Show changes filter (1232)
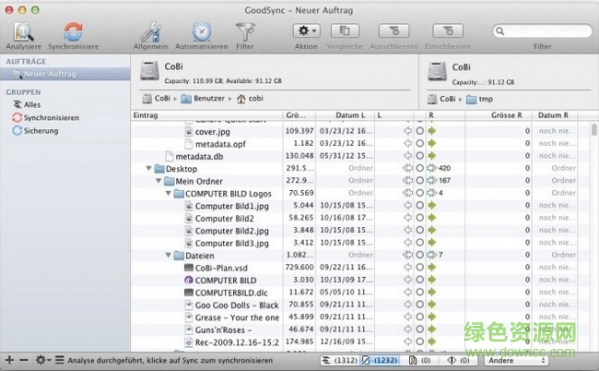 point(380,360)
